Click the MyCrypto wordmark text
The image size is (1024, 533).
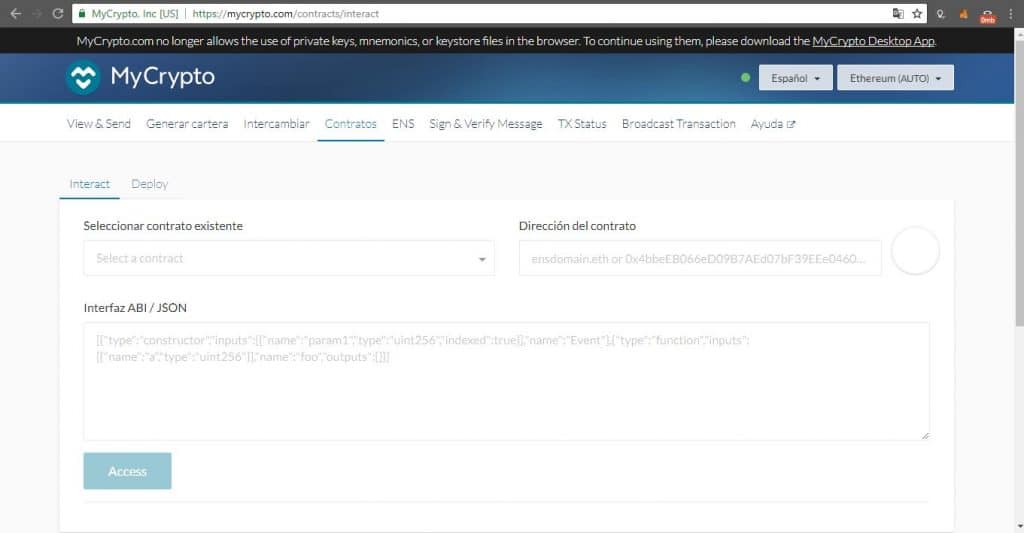(x=163, y=77)
